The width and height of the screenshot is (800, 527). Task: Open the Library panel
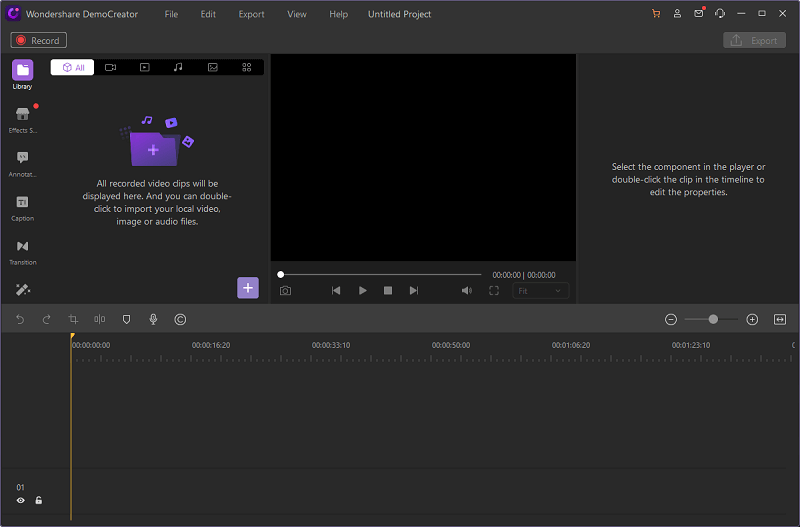[22, 75]
